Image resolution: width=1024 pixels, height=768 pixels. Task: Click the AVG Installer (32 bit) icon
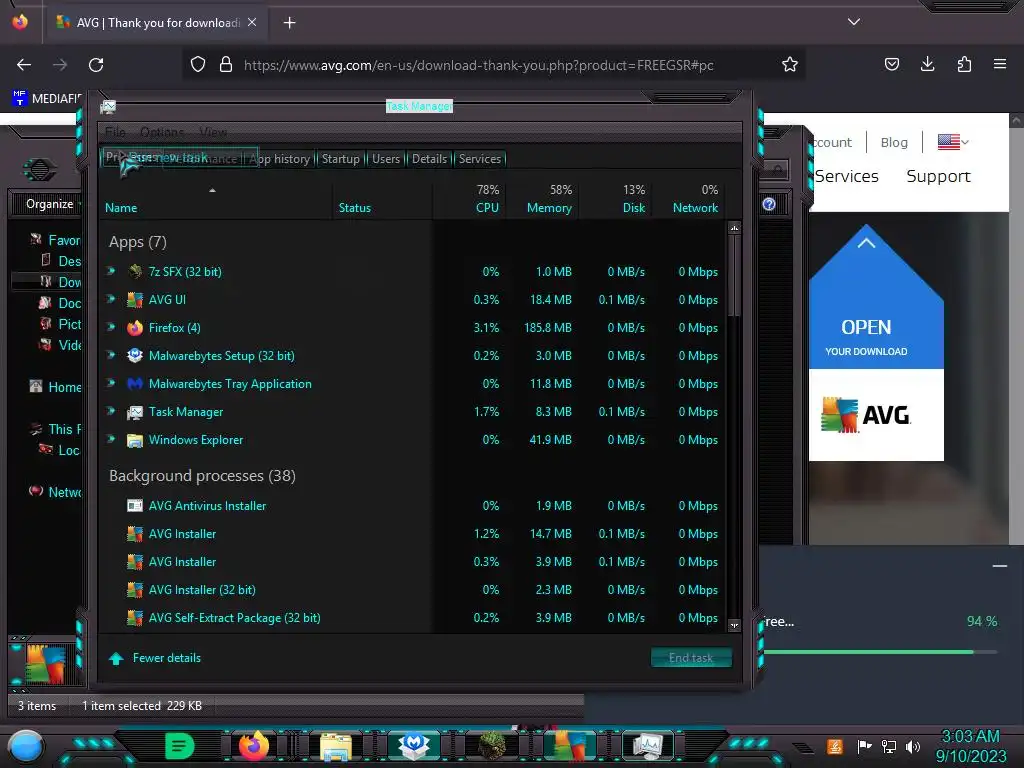click(x=135, y=590)
